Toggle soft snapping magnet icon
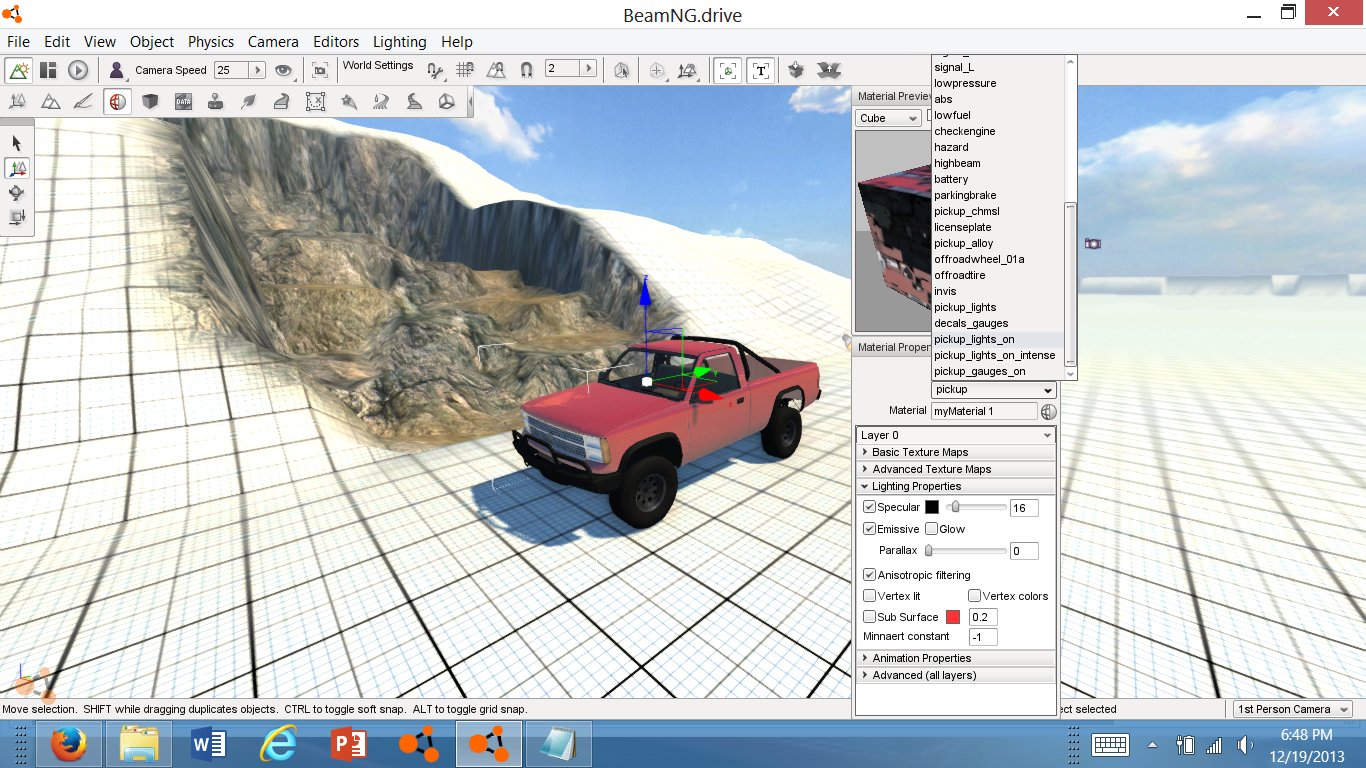 (x=526, y=70)
